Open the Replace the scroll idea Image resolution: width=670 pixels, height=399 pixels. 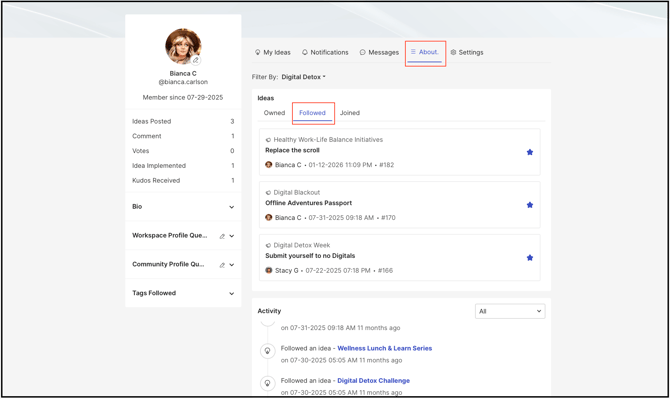(x=292, y=150)
